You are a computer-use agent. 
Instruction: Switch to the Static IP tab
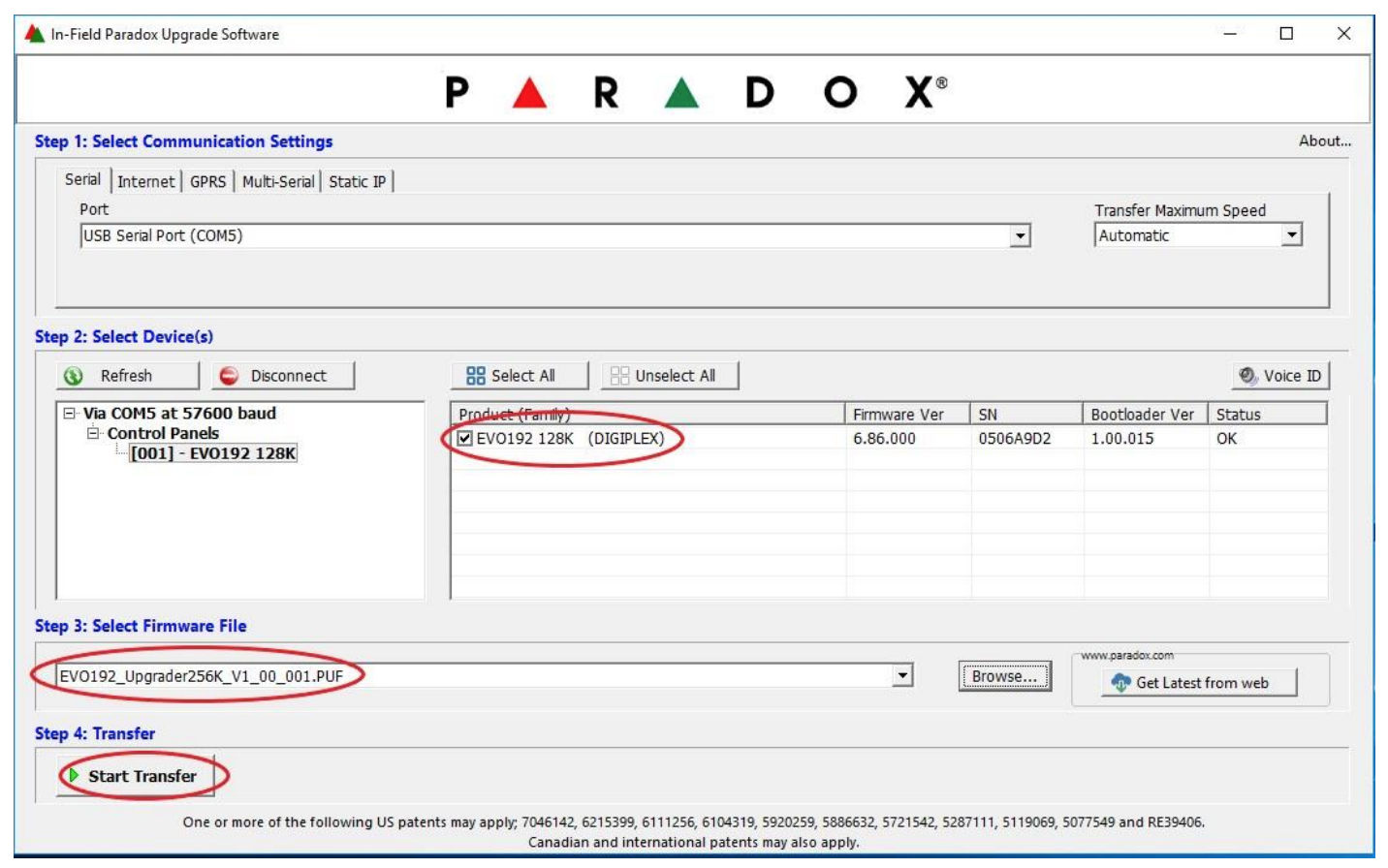click(357, 182)
